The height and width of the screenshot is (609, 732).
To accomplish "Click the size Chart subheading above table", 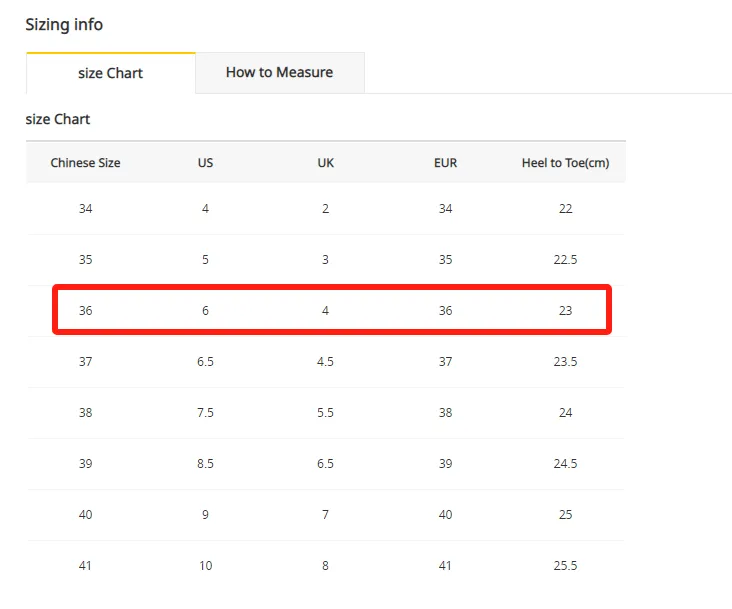I will coord(58,119).
